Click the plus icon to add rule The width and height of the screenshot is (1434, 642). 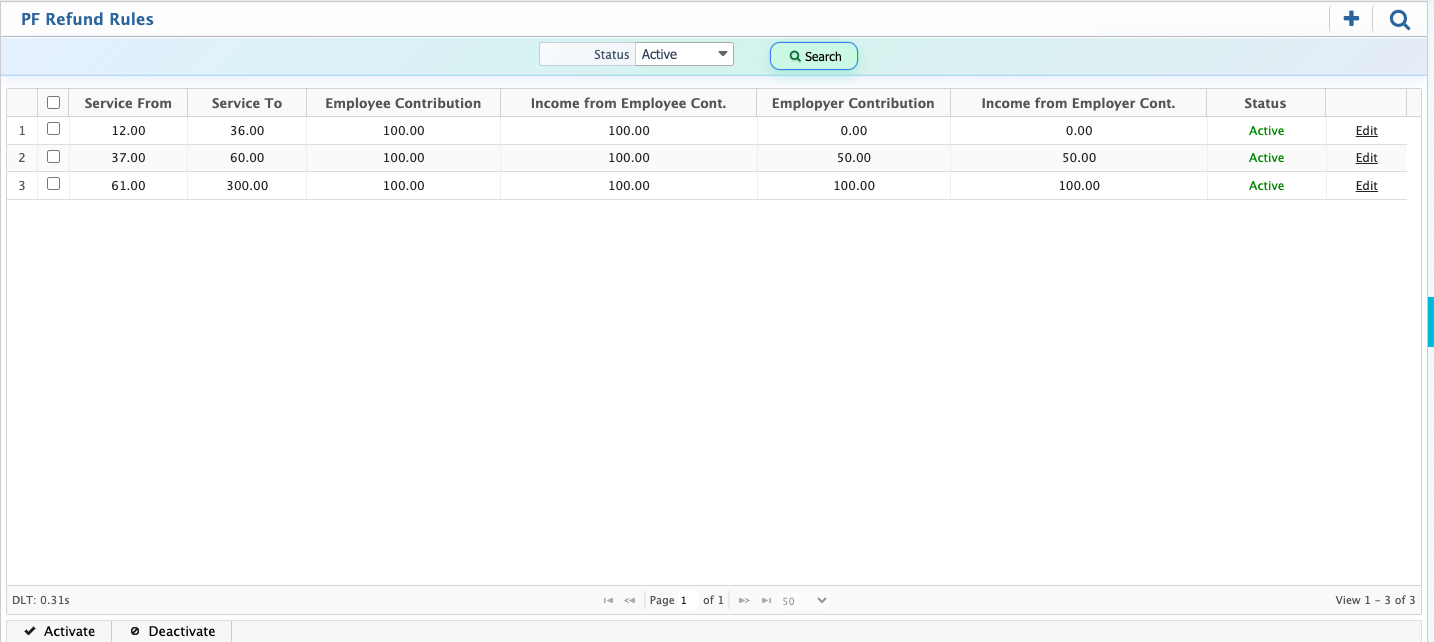[1351, 19]
